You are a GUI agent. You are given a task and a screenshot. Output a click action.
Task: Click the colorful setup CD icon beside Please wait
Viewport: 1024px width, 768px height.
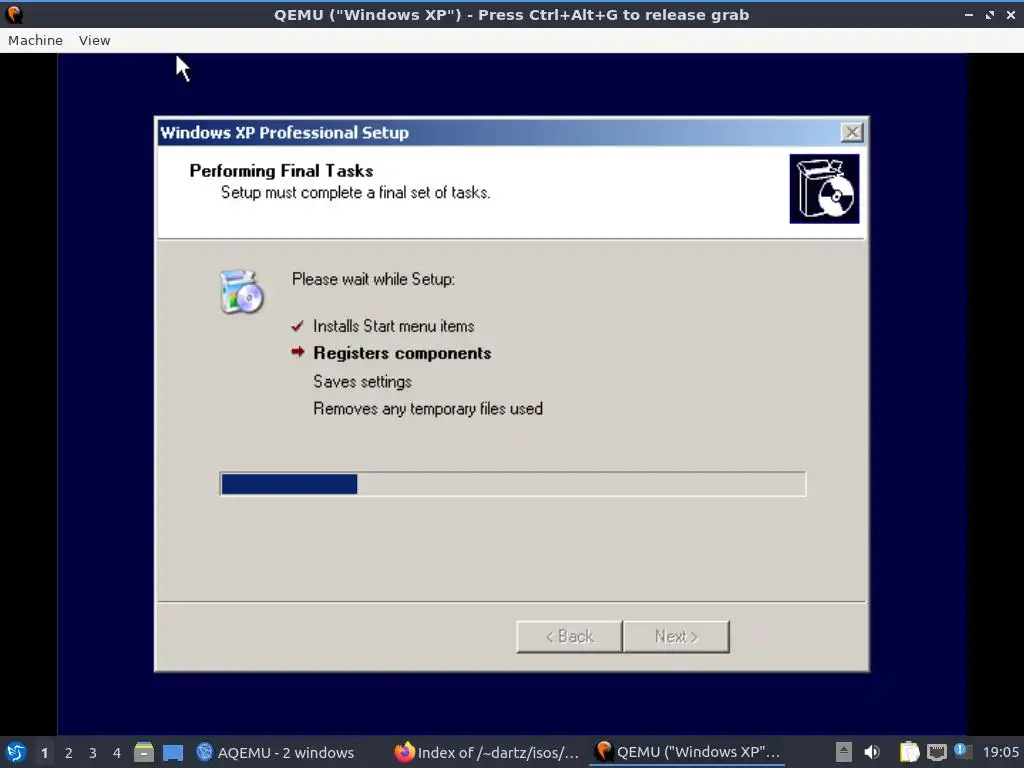point(242,292)
